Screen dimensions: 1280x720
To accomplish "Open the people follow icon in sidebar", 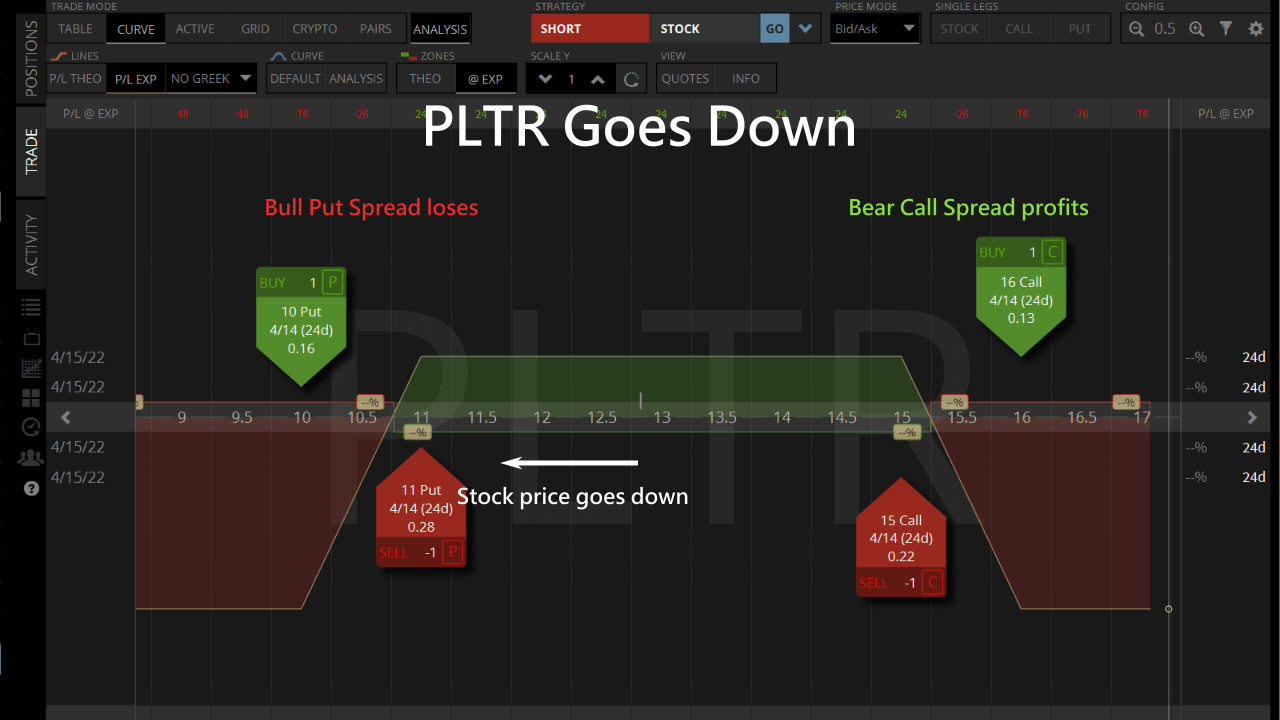I will pos(31,458).
